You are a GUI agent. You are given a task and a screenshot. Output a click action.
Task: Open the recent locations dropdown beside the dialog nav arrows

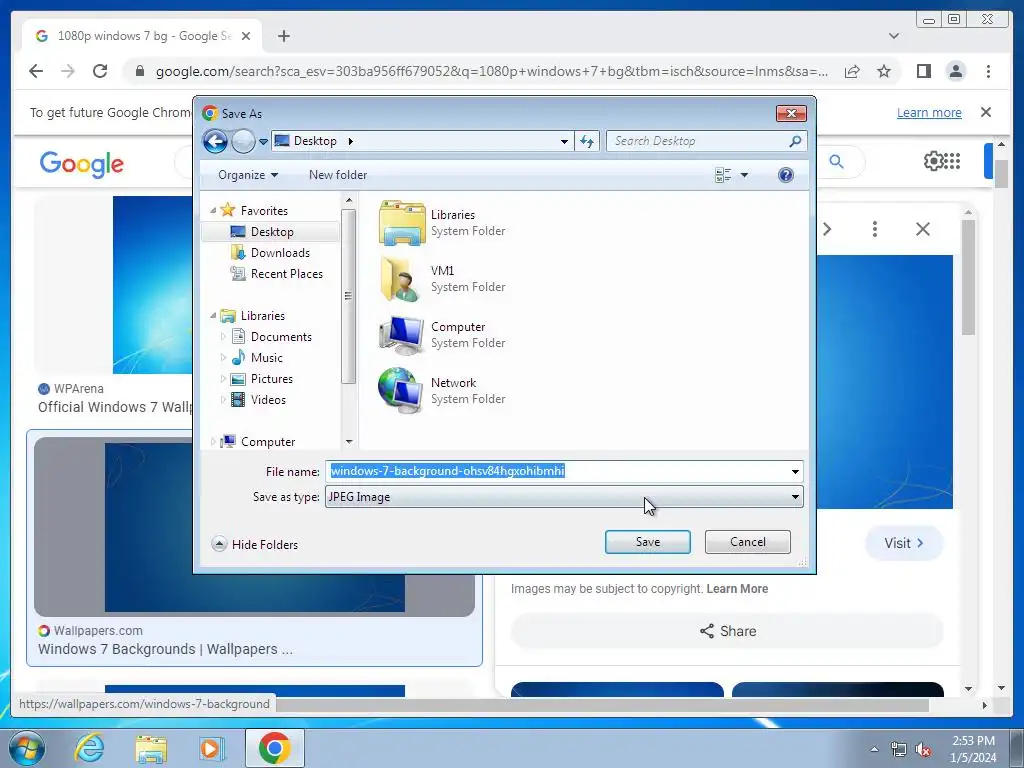point(263,141)
